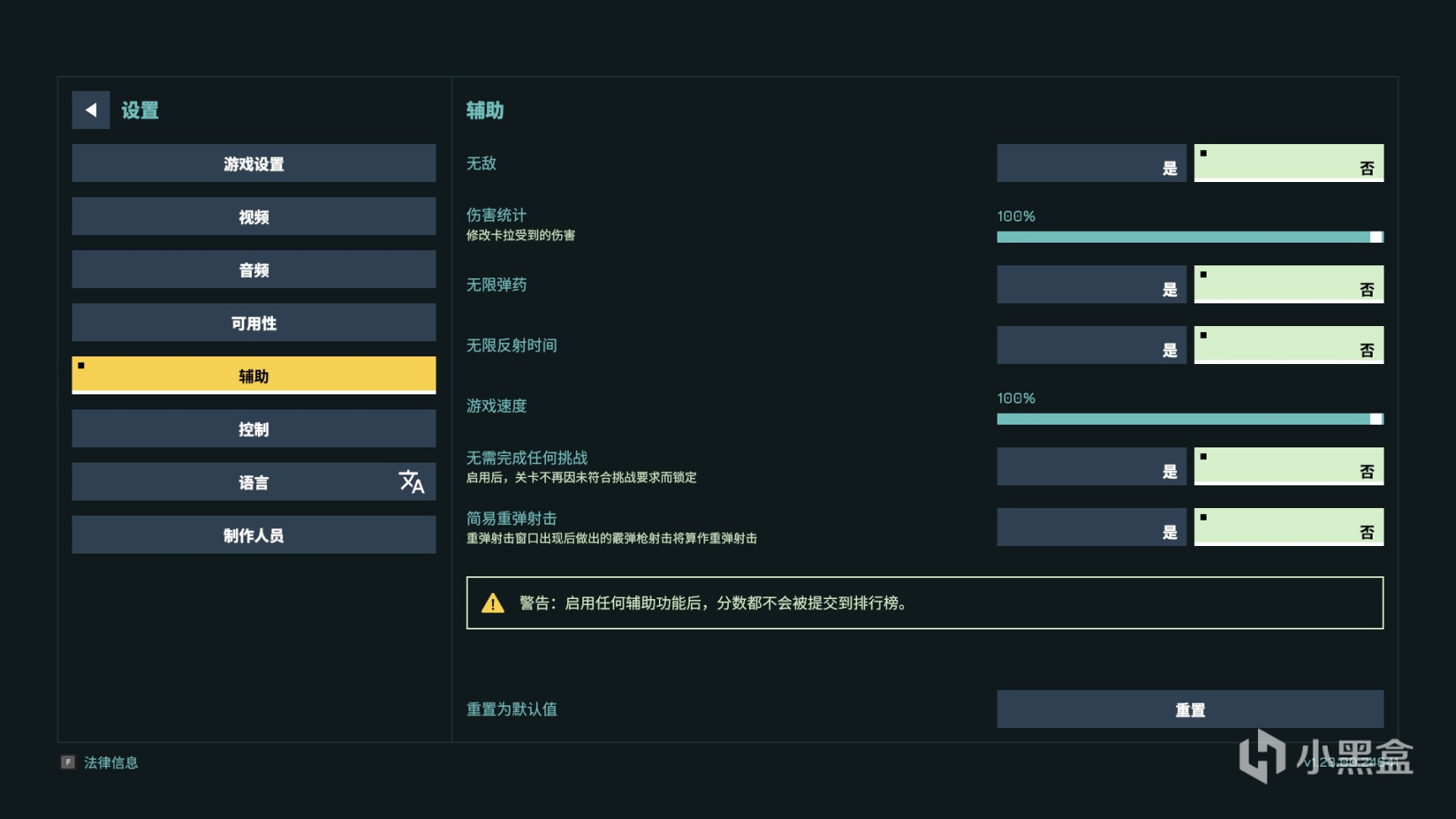This screenshot has width=1456, height=819.
Task: Set 无限反射时间 to 是
Action: [x=1092, y=345]
